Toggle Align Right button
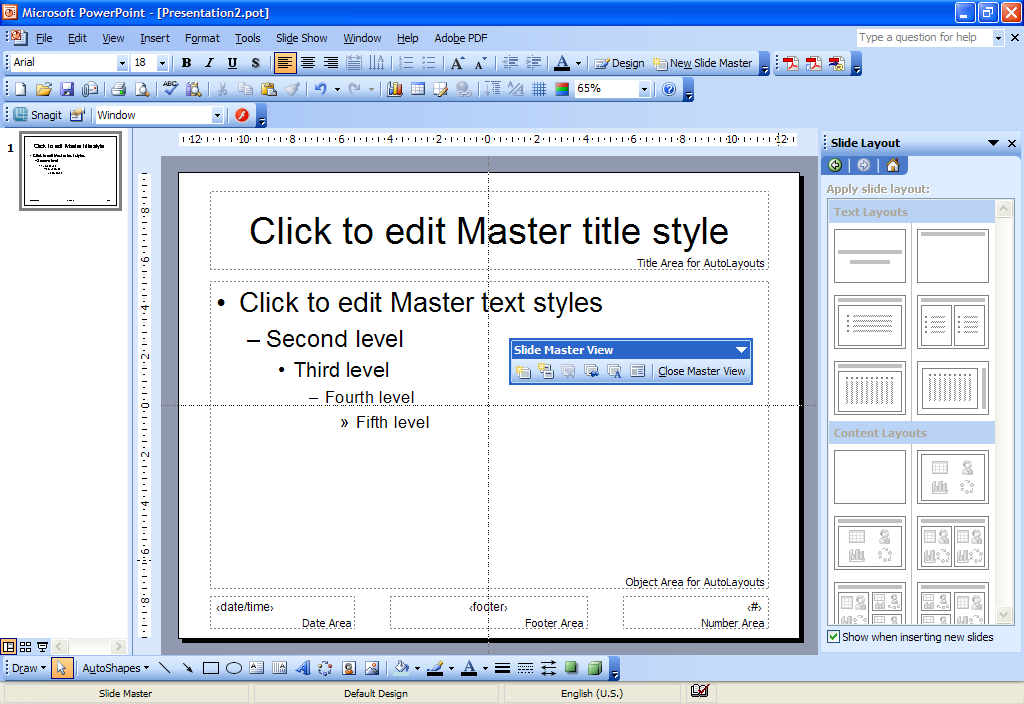Screen dimensions: 1024x704 (331, 63)
